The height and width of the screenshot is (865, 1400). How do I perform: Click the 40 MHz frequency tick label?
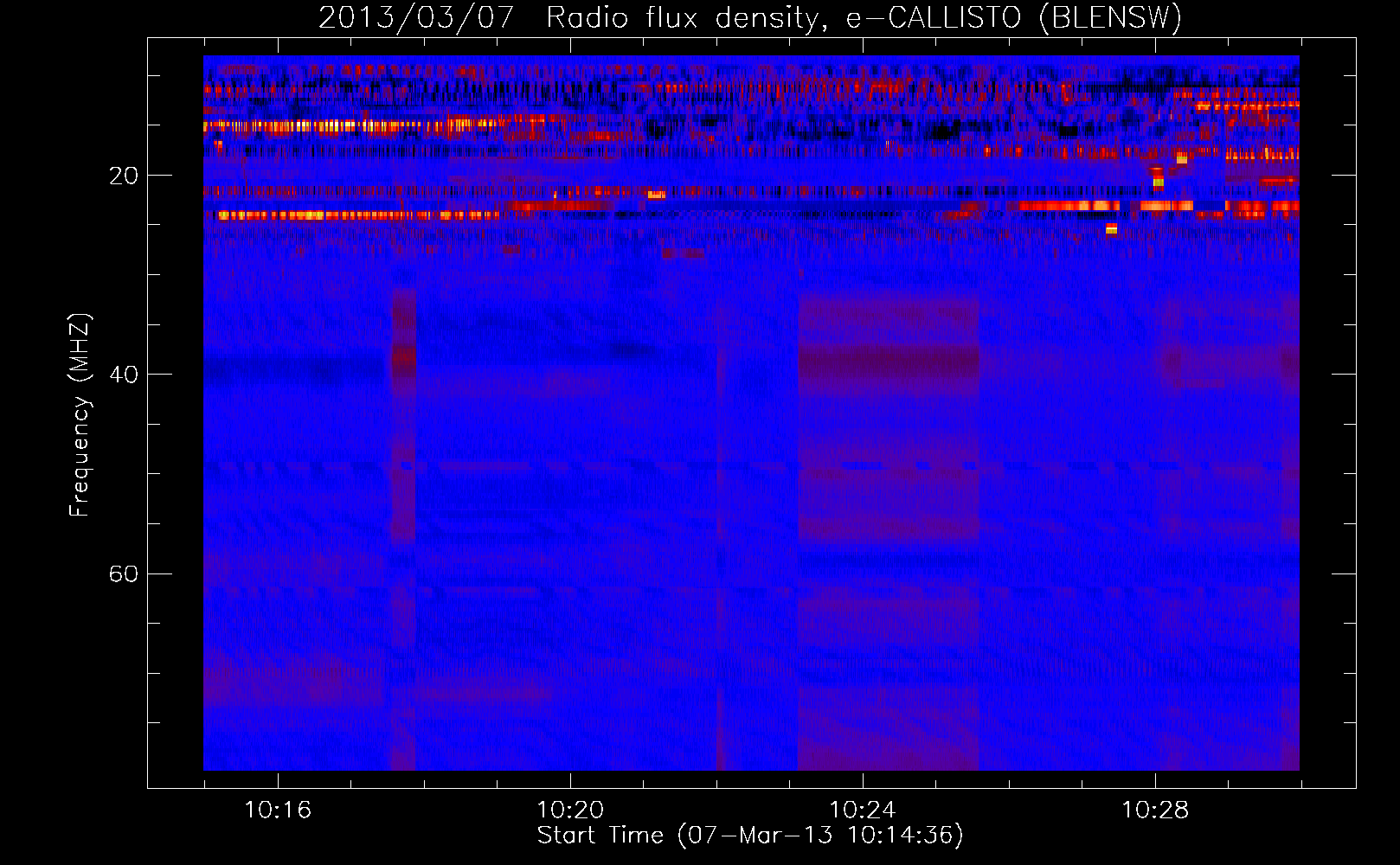(123, 375)
